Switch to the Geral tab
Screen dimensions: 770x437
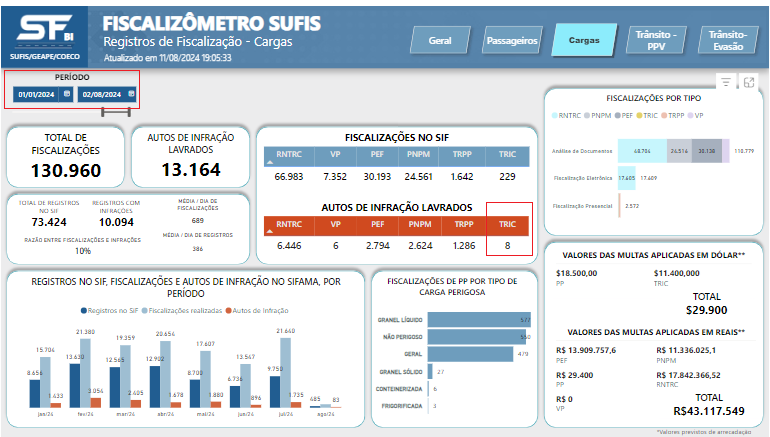pos(440,40)
